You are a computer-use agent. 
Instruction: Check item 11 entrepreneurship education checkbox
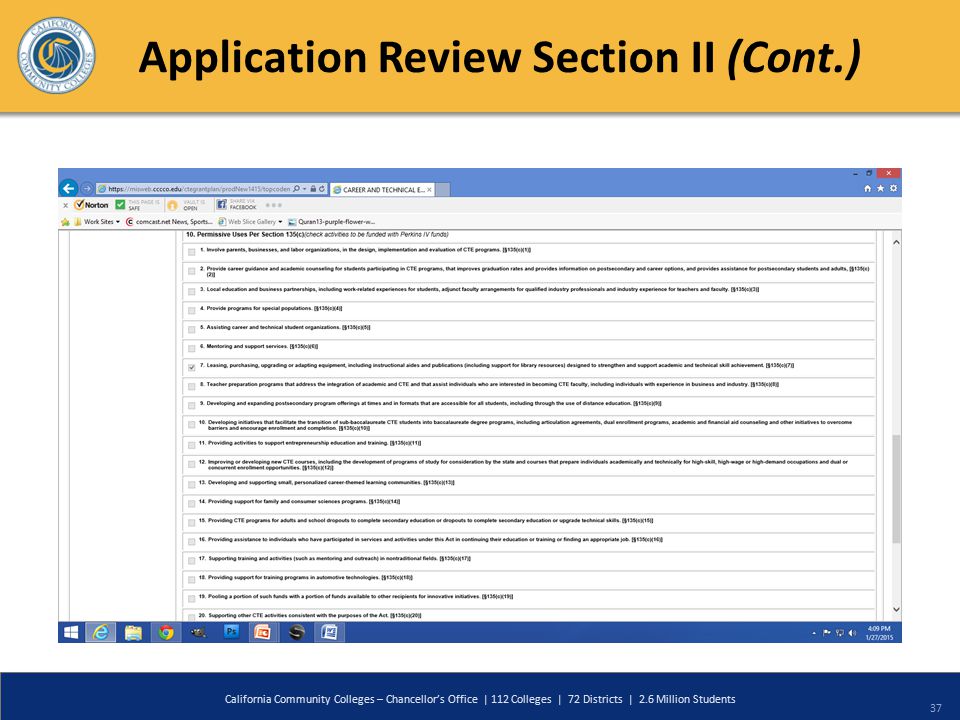coord(192,445)
